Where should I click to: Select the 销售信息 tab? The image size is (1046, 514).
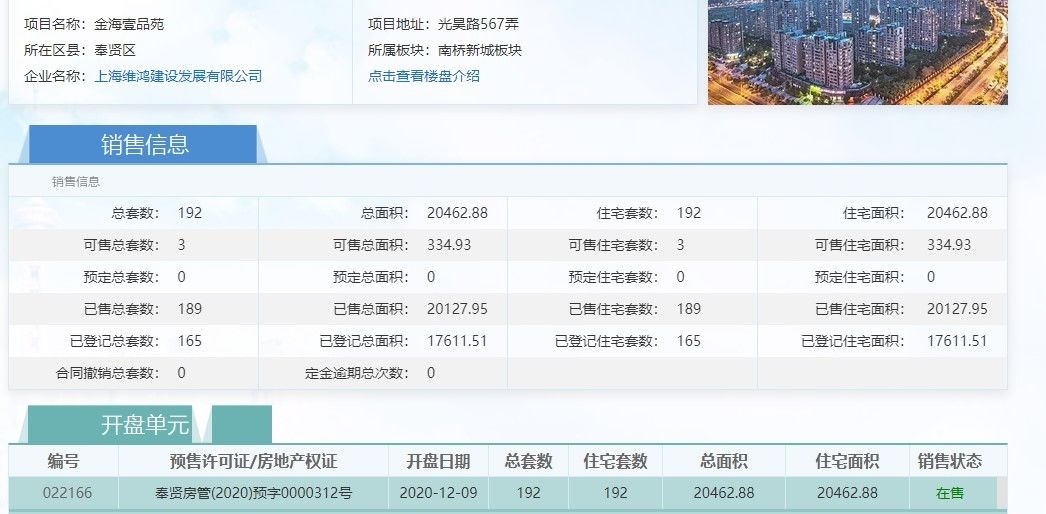click(x=143, y=144)
